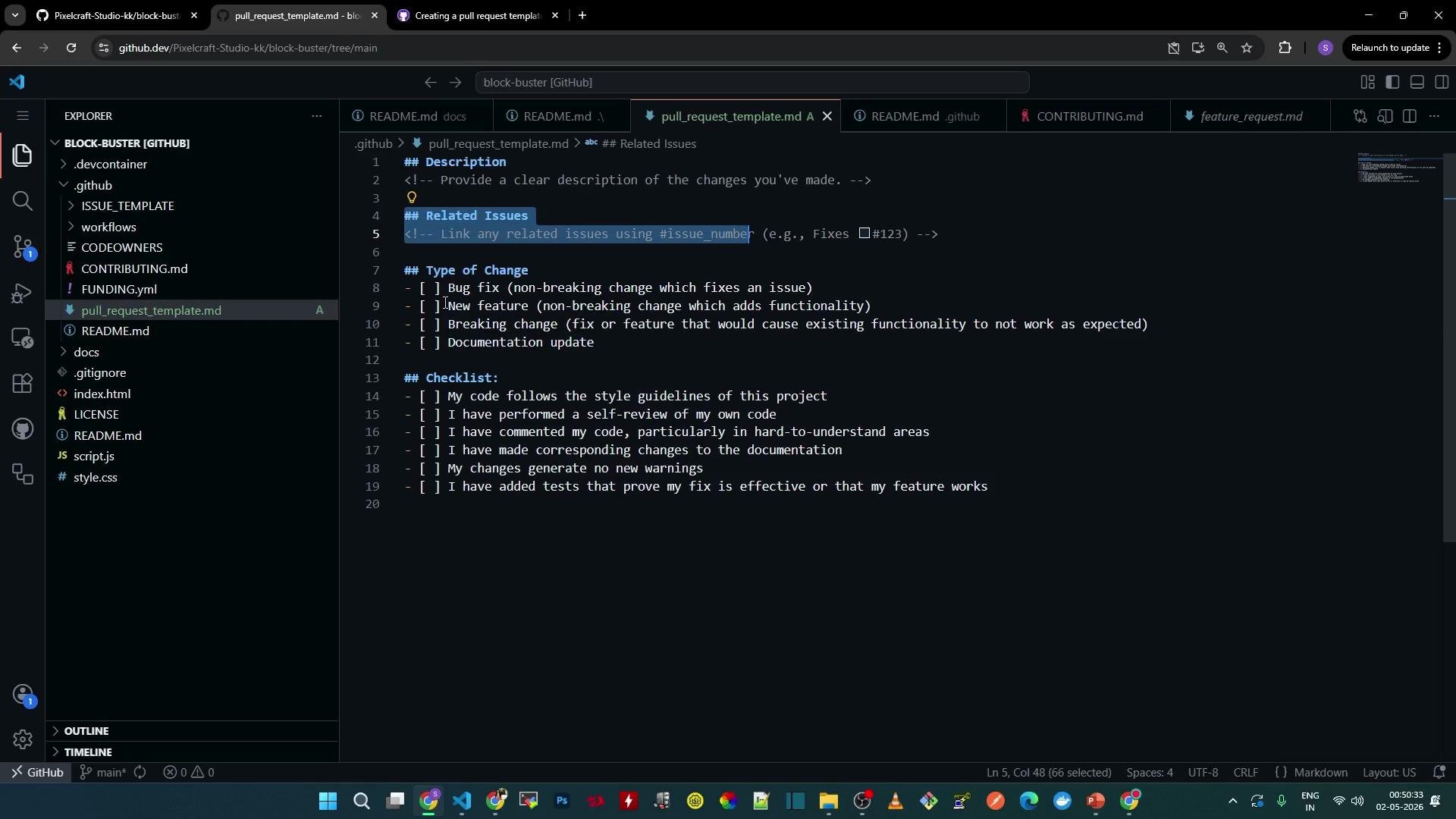Screen dimensions: 1456x819
Task: Open script.js in Explorer
Action: tap(193, 457)
